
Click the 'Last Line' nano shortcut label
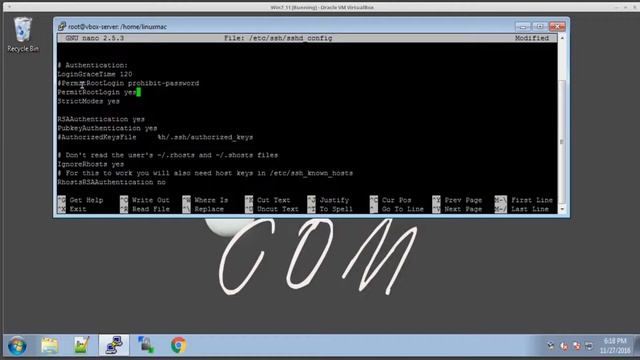pyautogui.click(x=530, y=209)
